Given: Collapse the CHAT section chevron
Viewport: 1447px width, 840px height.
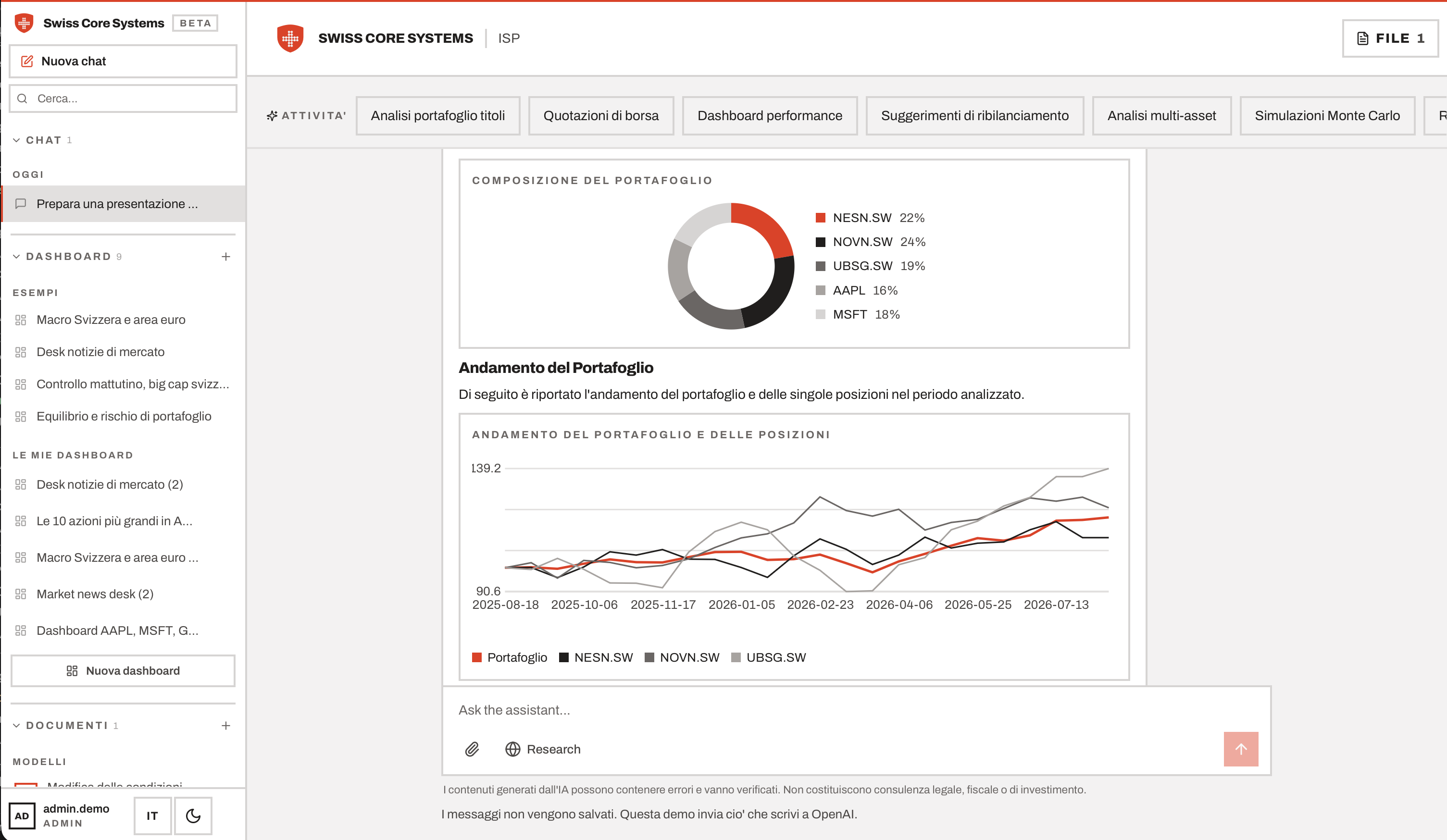Looking at the screenshot, I should click(x=16, y=140).
